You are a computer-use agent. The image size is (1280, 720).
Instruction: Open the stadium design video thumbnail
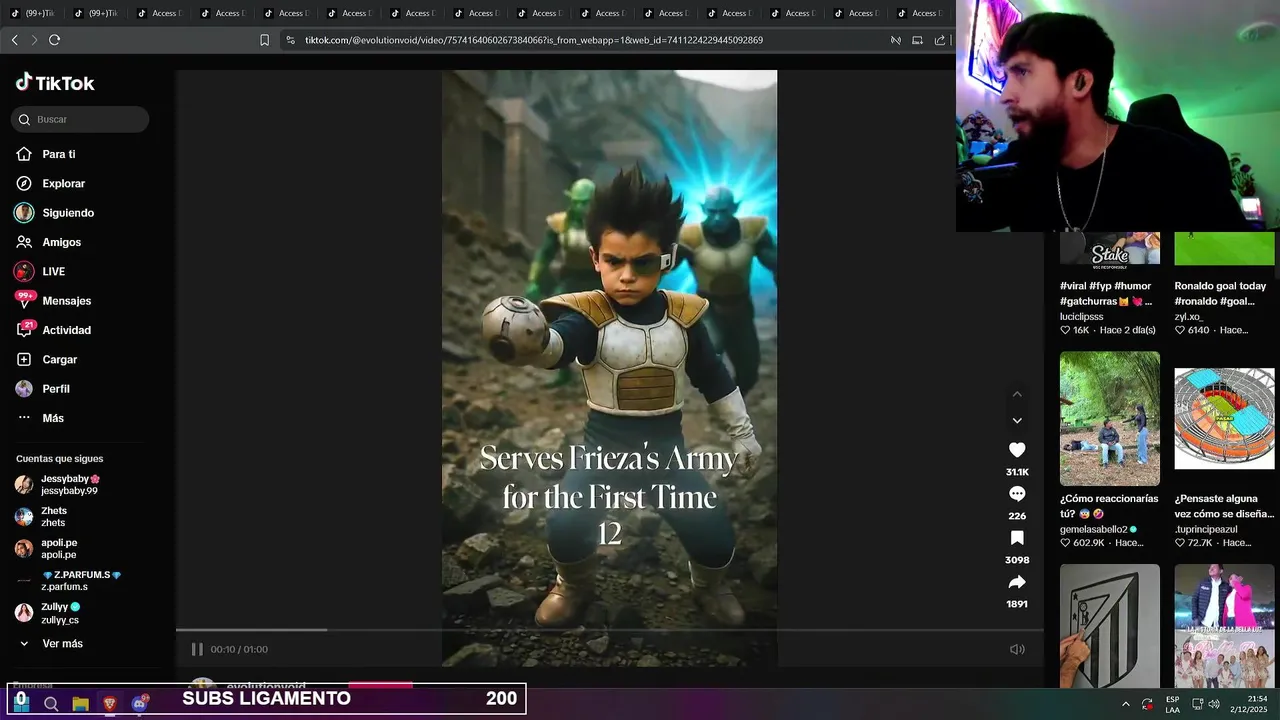1225,418
